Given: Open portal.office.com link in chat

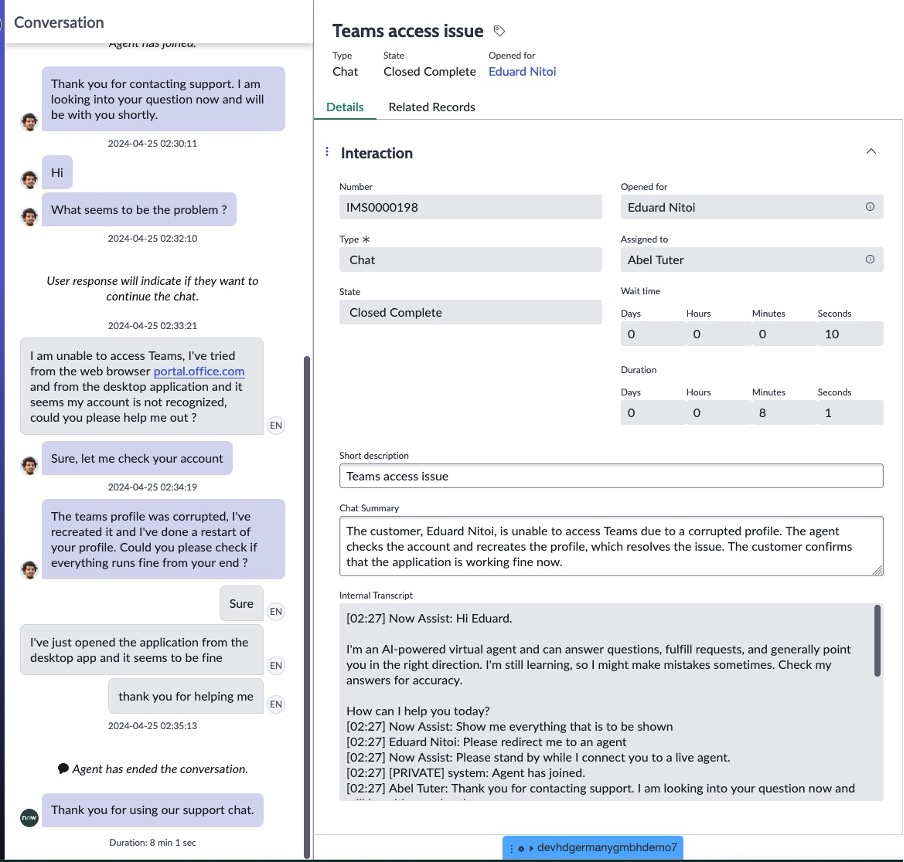Looking at the screenshot, I should [x=199, y=371].
